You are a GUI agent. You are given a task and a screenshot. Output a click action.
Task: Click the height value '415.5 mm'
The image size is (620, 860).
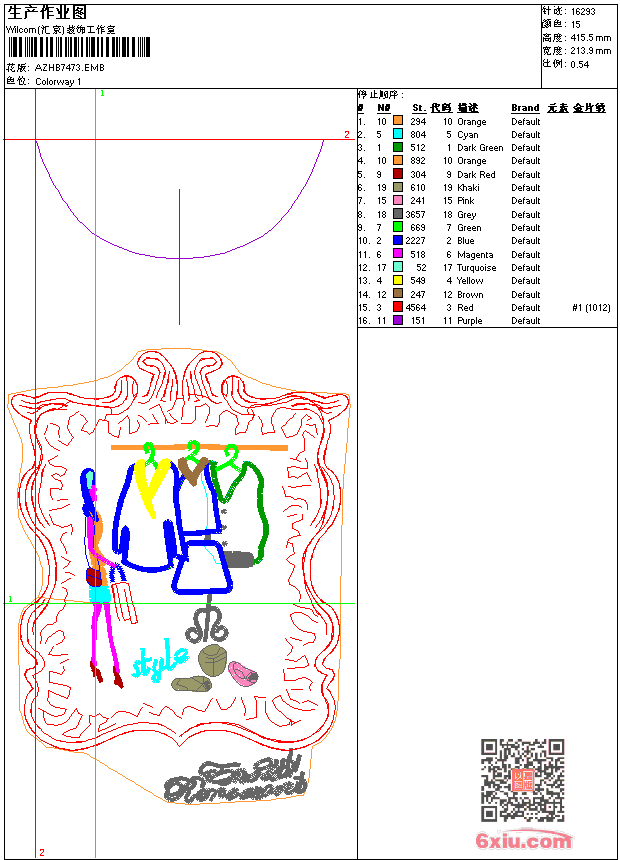[x=590, y=38]
